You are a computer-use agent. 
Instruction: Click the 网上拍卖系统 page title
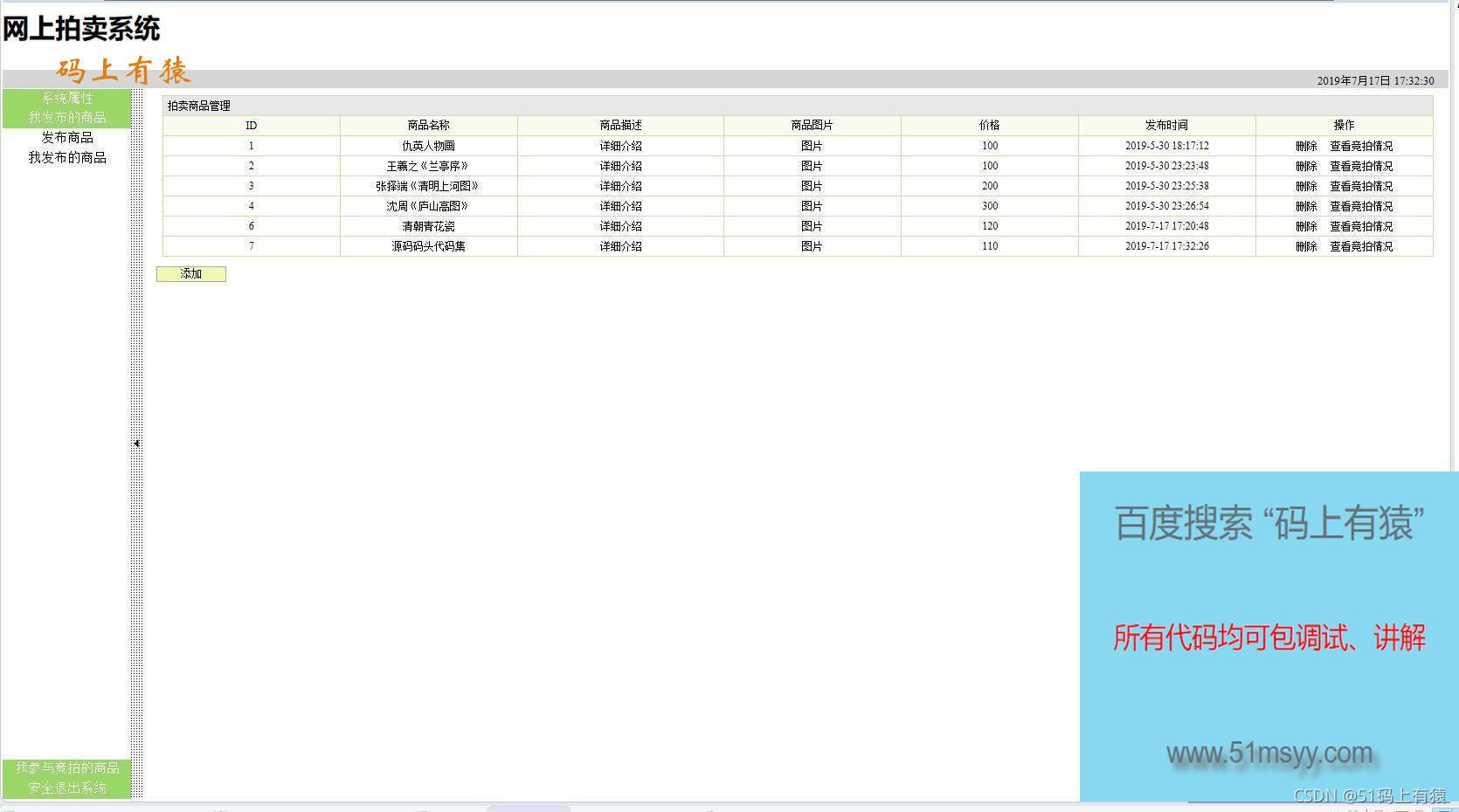81,29
